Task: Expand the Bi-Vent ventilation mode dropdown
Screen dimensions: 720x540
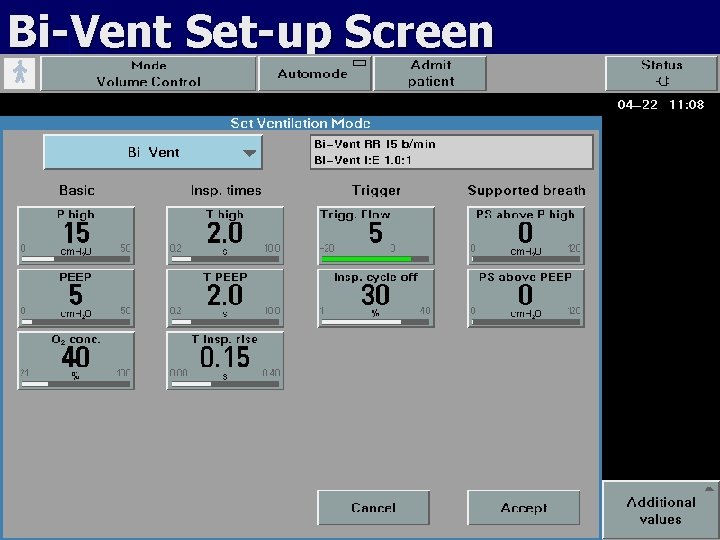Action: [153, 152]
